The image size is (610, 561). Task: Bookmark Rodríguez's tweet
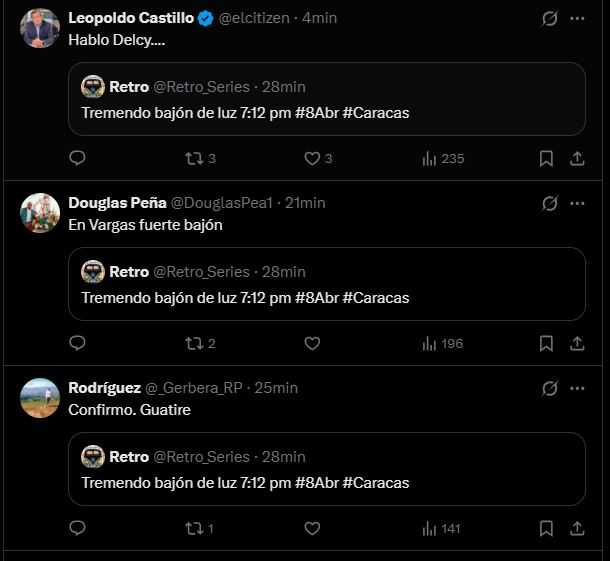(546, 528)
